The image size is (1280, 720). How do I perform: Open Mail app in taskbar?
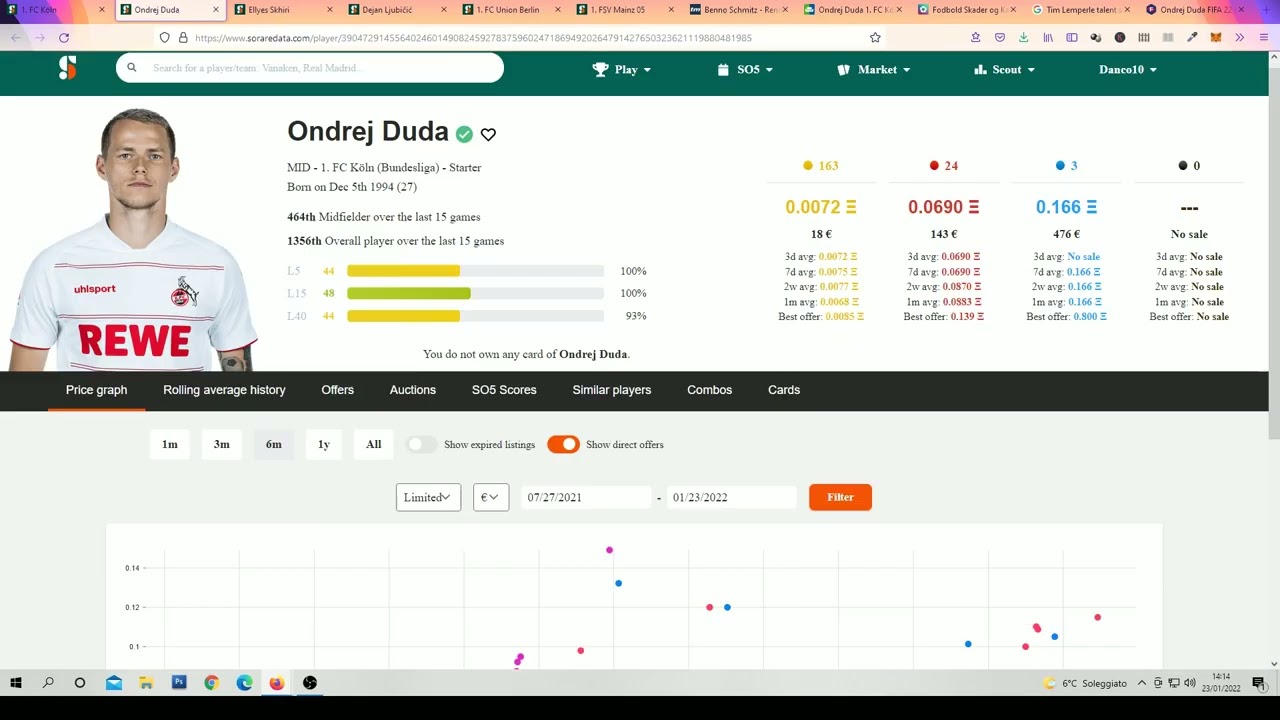pos(113,683)
